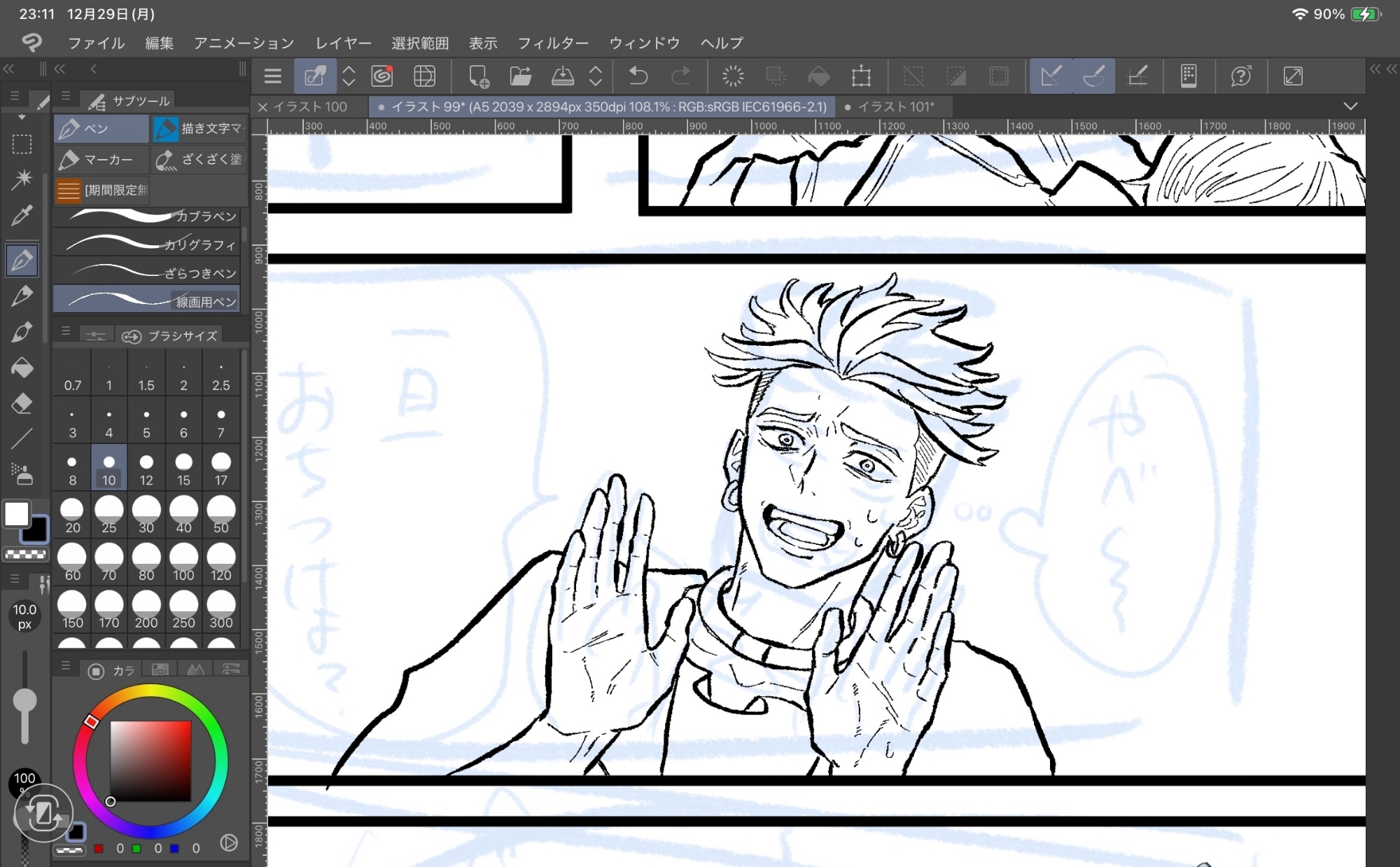The width and height of the screenshot is (1400, 867).
Task: Toggle Snap to Ruler in command bar
Action: pyautogui.click(x=1051, y=76)
